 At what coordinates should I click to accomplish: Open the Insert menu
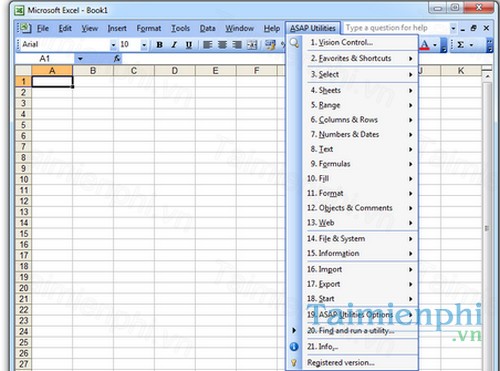click(117, 28)
